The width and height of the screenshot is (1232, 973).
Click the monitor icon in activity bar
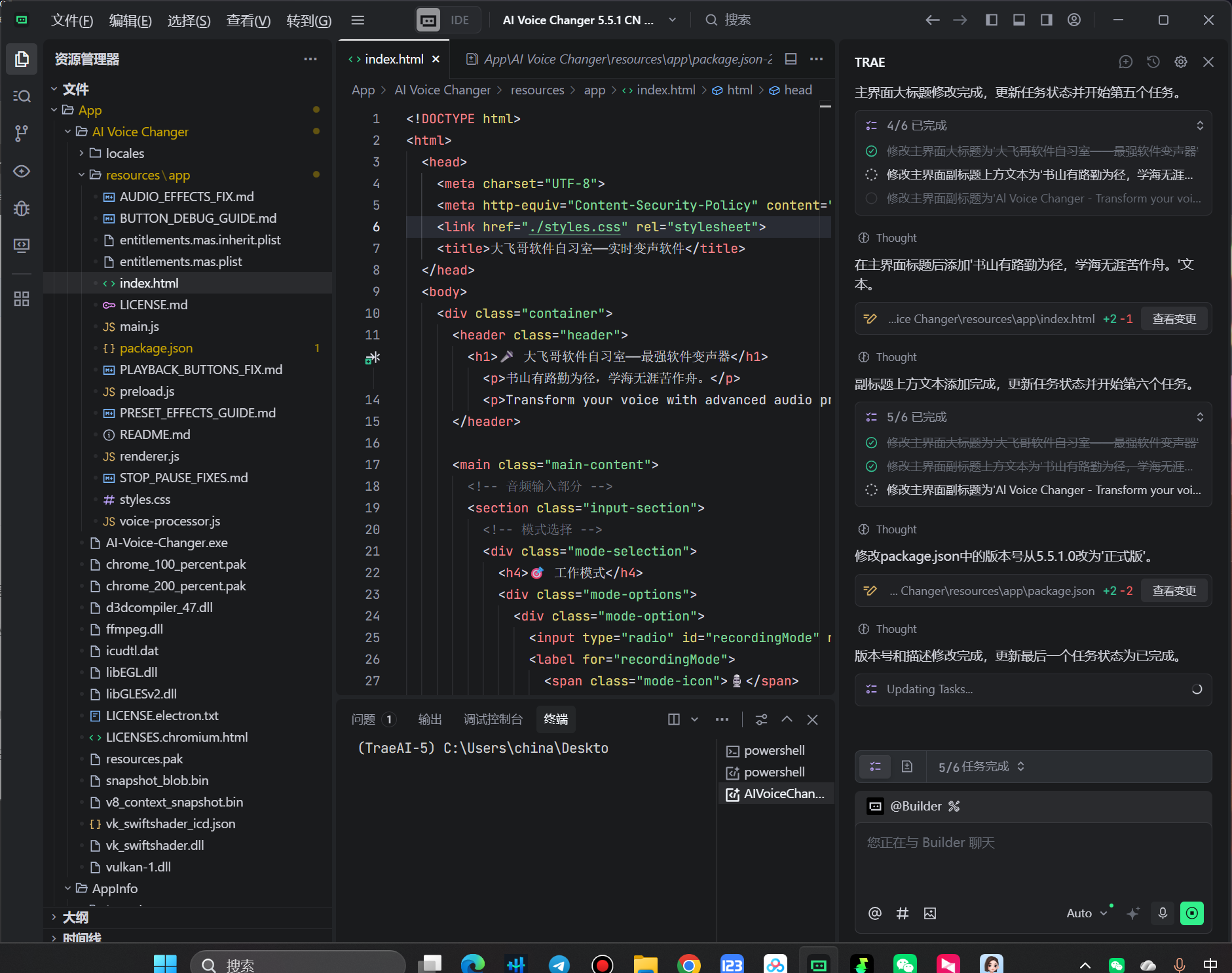(x=22, y=246)
